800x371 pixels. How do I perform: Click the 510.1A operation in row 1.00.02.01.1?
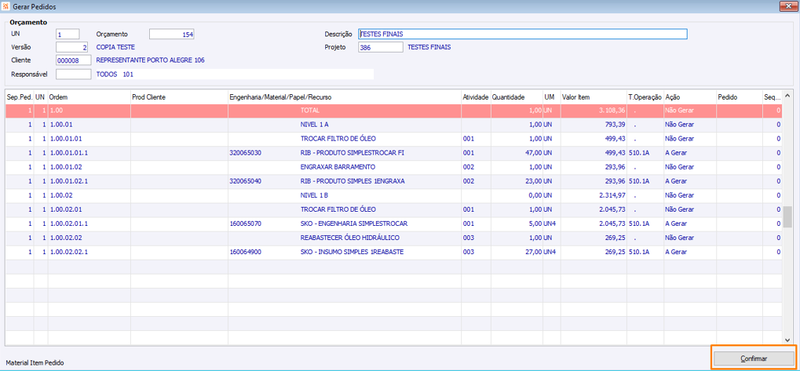pyautogui.click(x=645, y=224)
